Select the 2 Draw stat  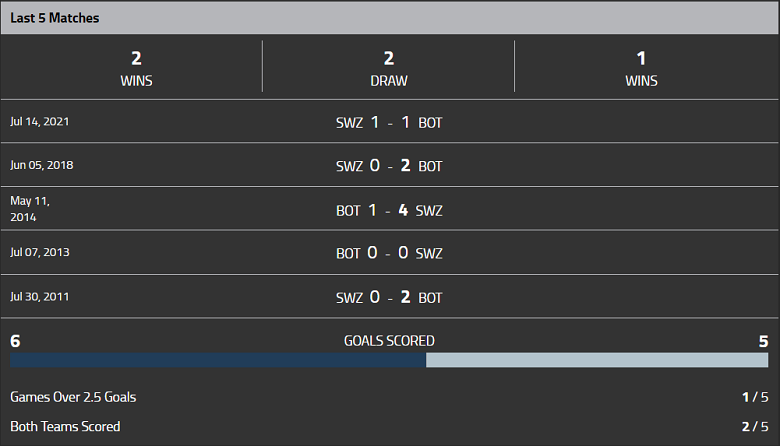389,68
